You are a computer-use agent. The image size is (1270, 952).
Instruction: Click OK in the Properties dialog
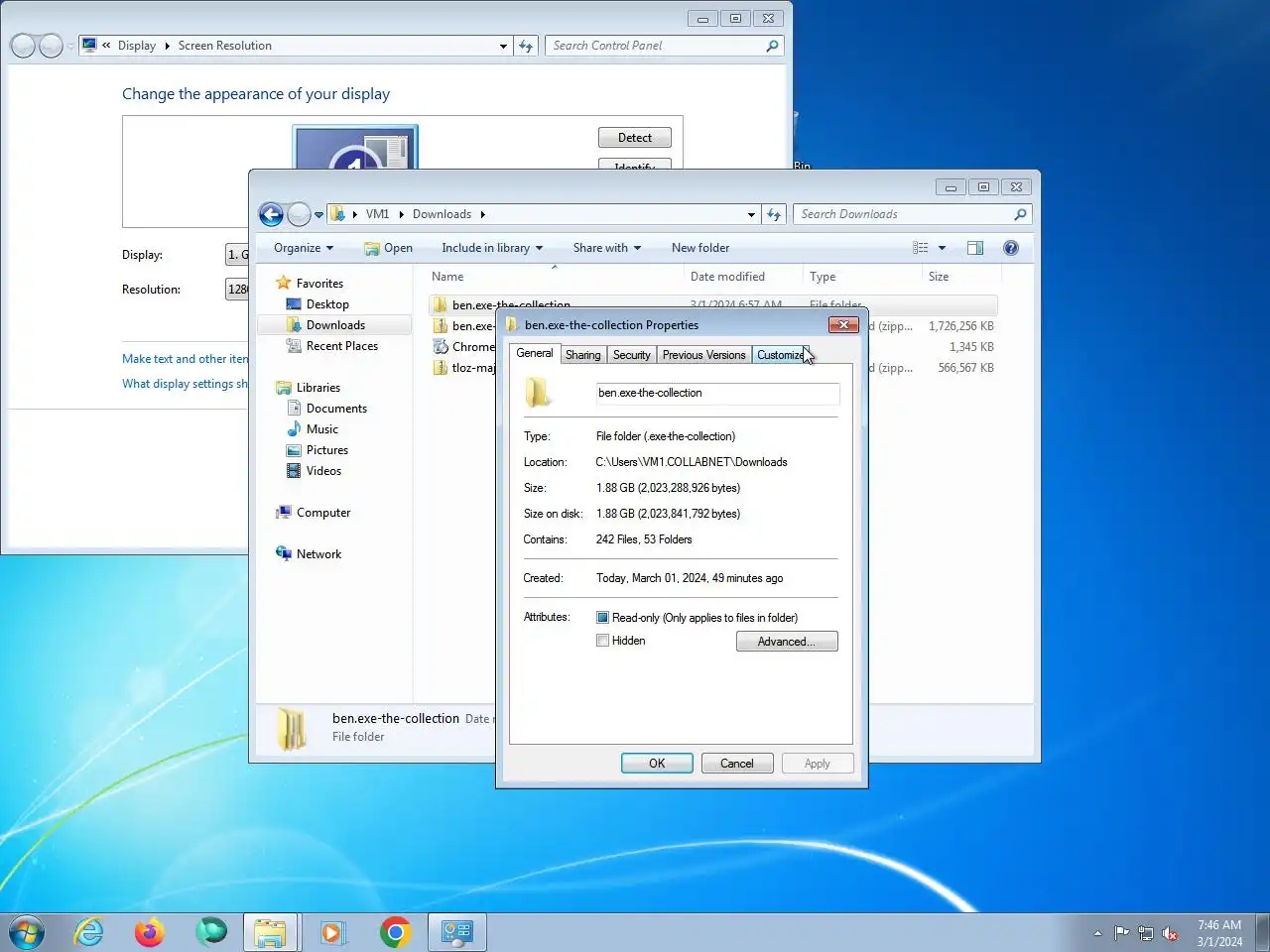657,764
